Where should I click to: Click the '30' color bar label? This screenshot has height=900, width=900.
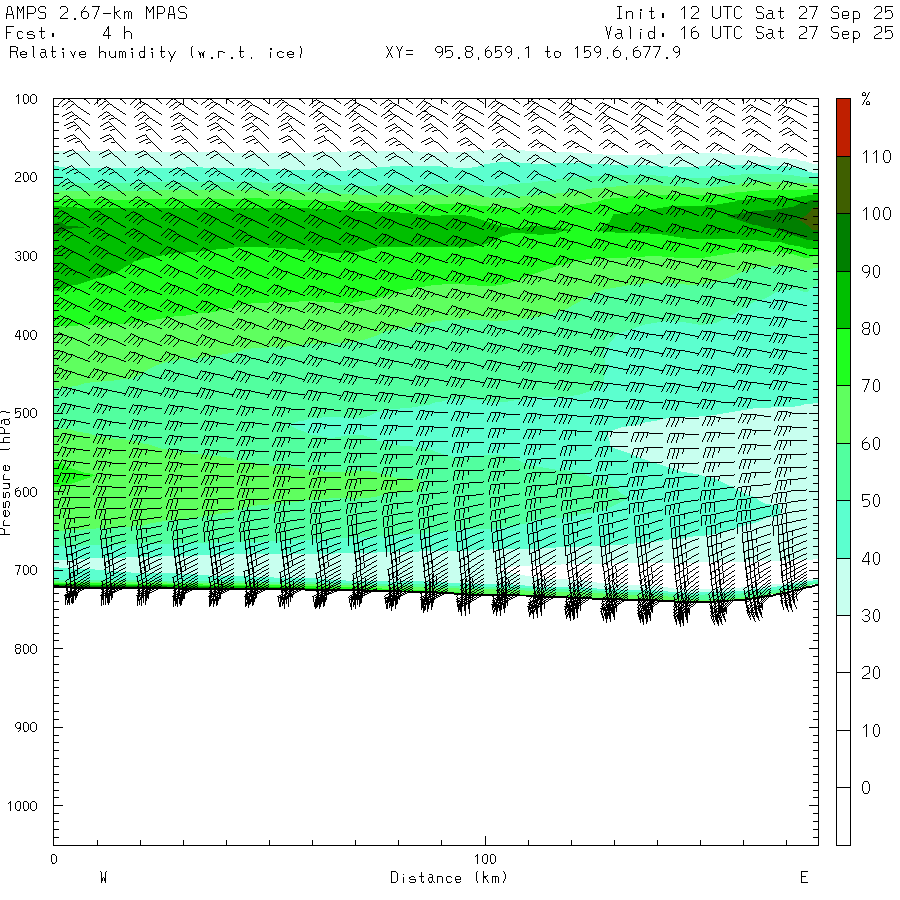click(x=871, y=616)
